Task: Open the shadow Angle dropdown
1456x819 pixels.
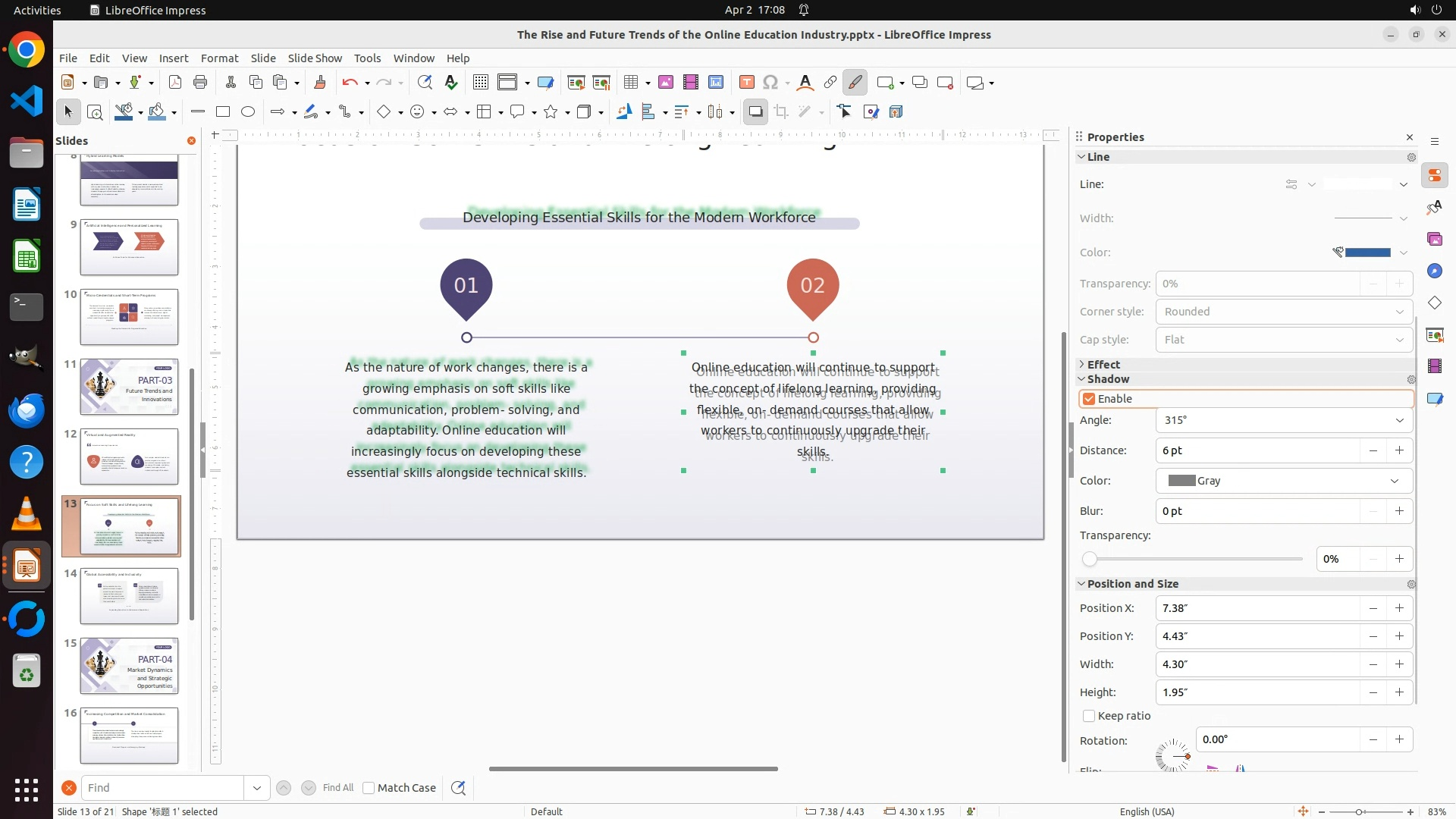Action: (x=1399, y=420)
